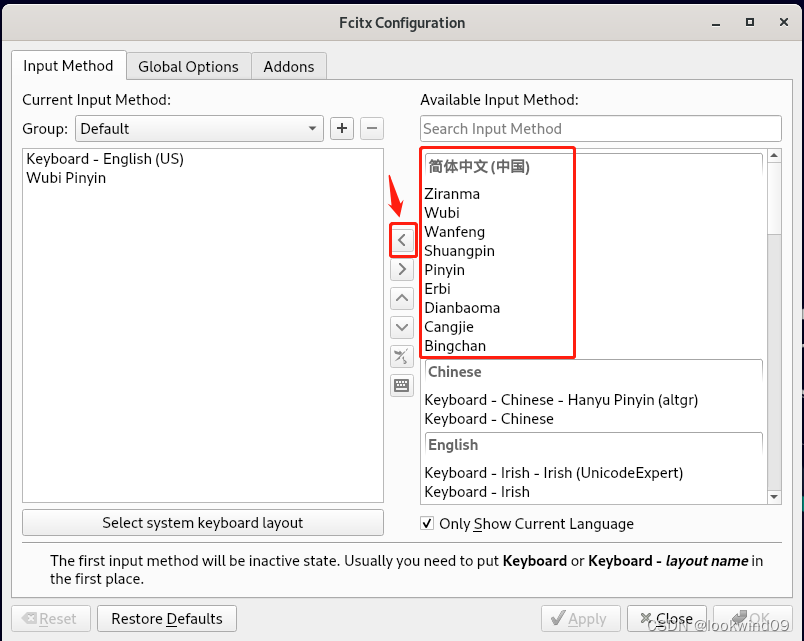
Task: Click the scrollbar down arrow of available list
Action: tap(774, 496)
